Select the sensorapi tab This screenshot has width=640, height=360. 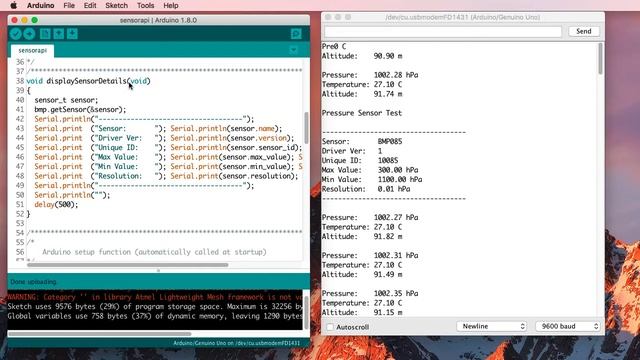tap(32, 50)
